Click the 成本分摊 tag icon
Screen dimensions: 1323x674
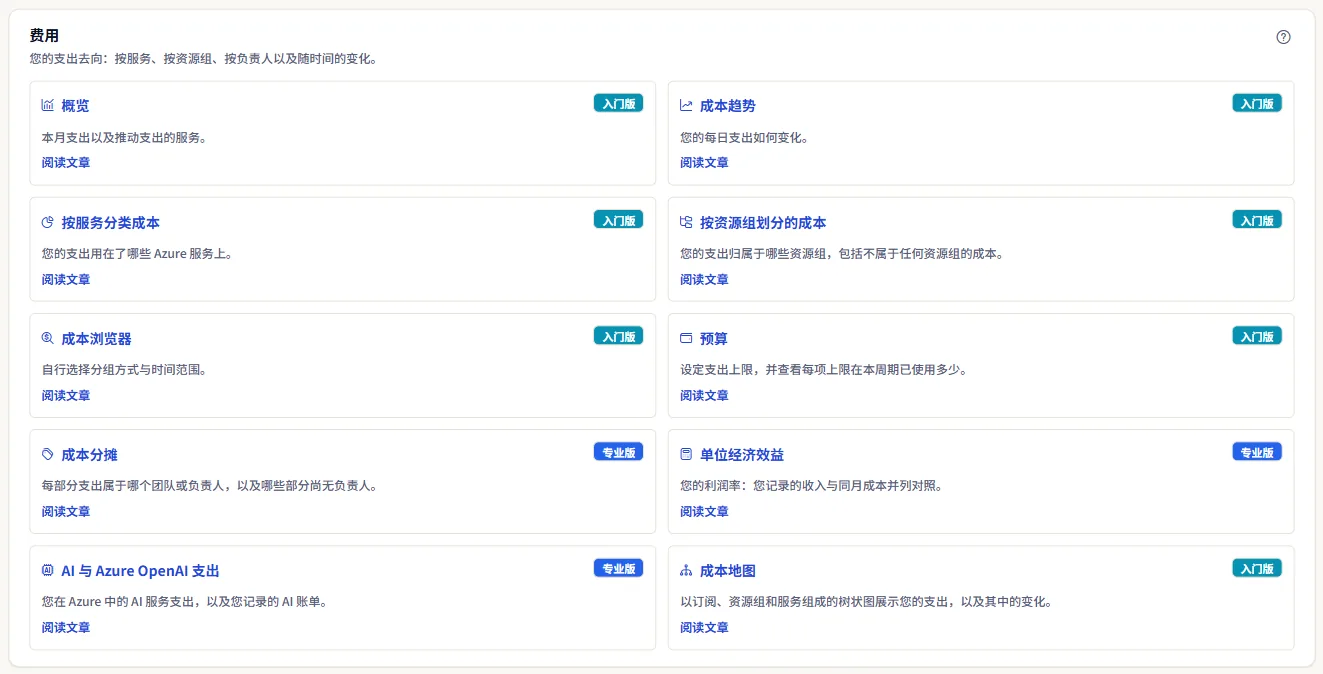48,454
